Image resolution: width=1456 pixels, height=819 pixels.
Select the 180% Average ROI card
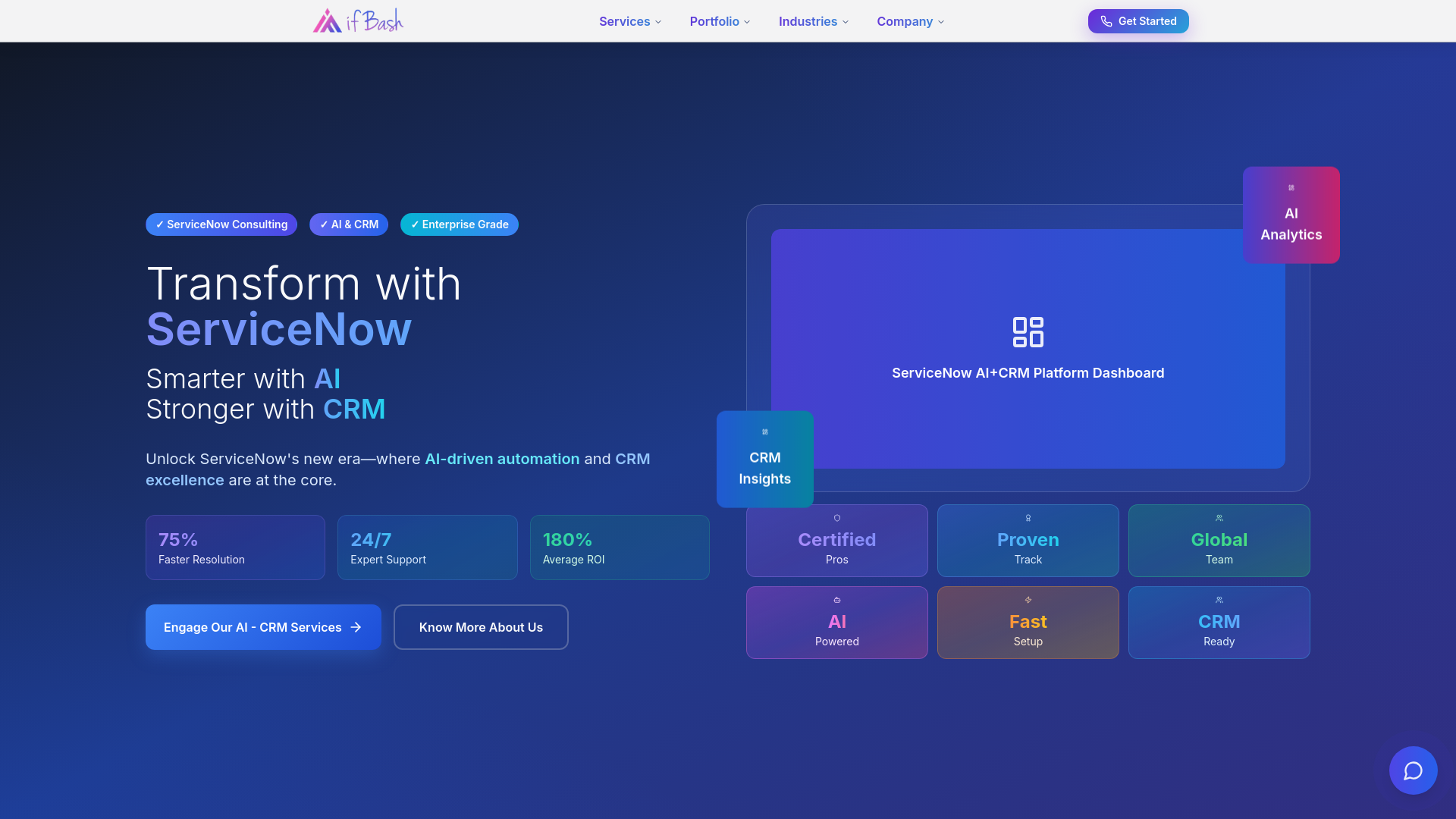point(620,548)
